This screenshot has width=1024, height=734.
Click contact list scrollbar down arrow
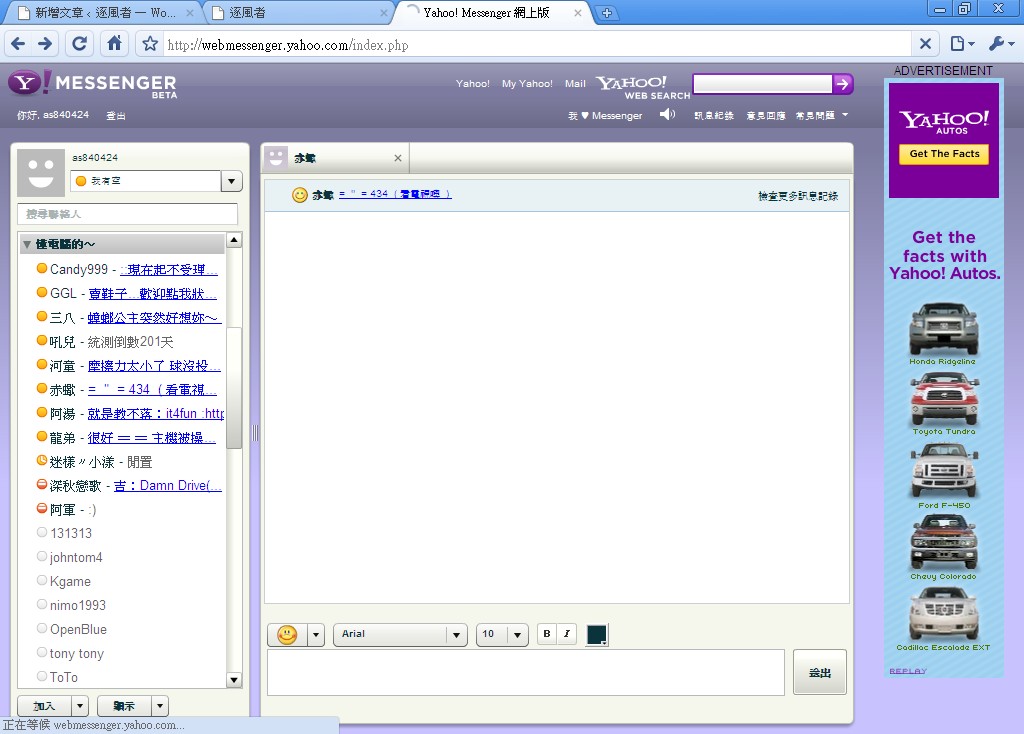tap(234, 680)
